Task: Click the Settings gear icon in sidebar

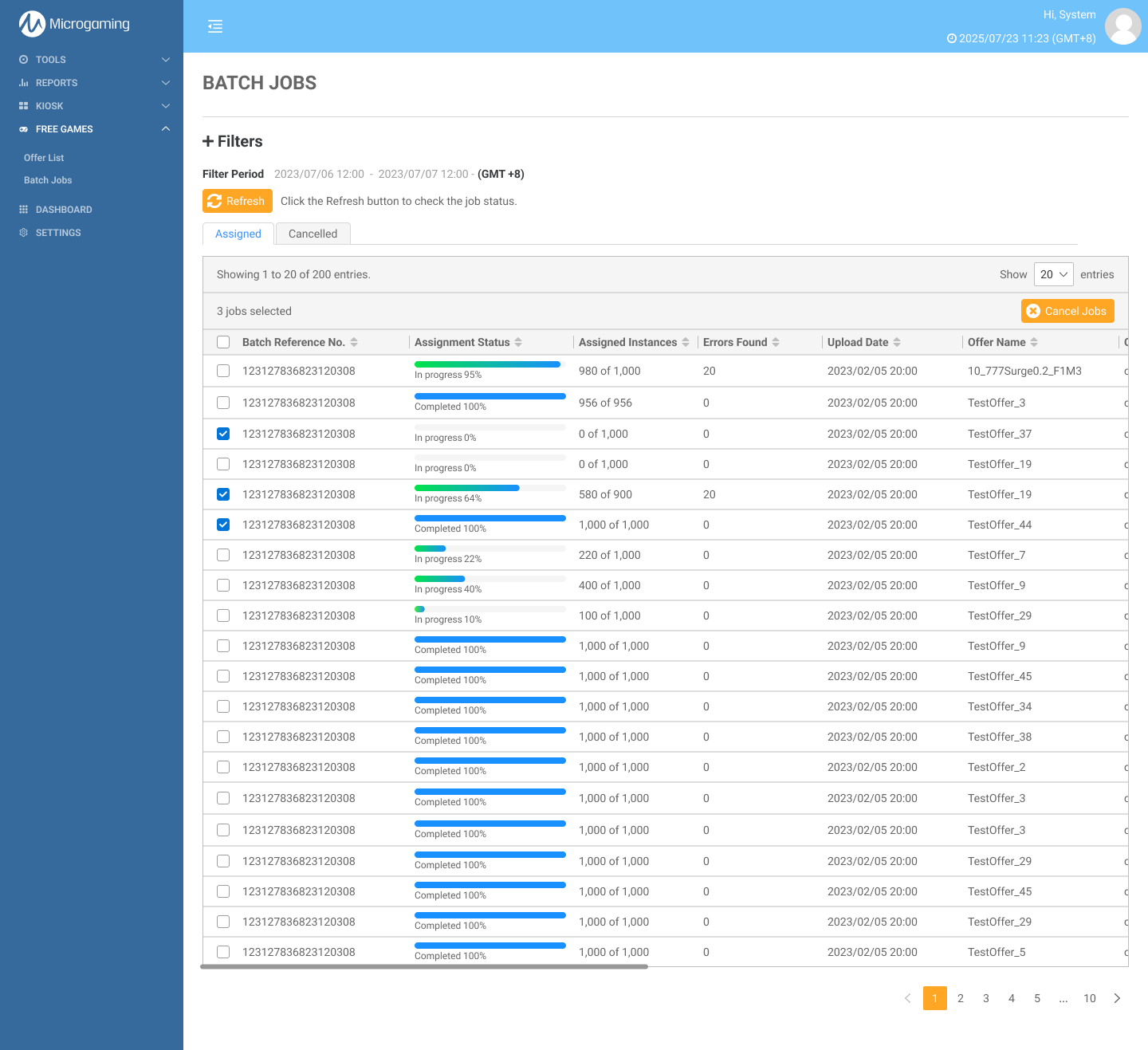Action: (x=23, y=233)
